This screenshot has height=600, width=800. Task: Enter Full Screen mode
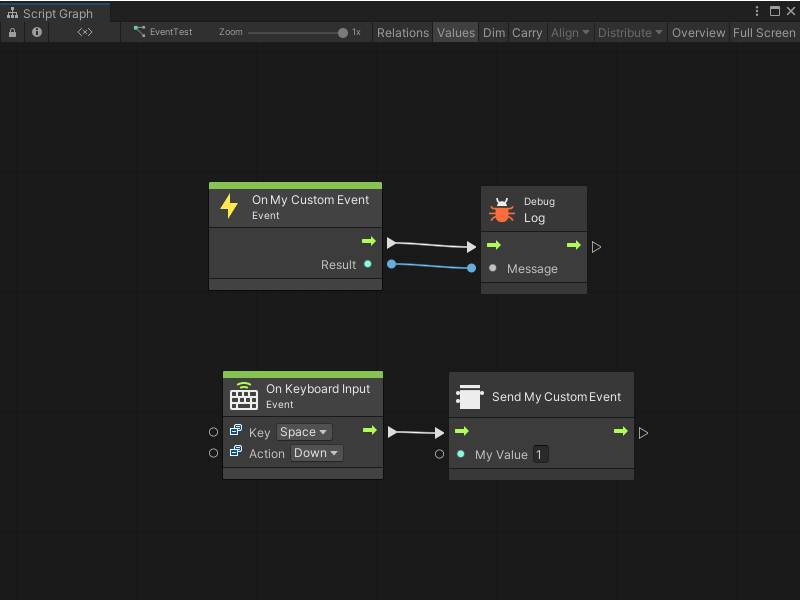pos(764,32)
